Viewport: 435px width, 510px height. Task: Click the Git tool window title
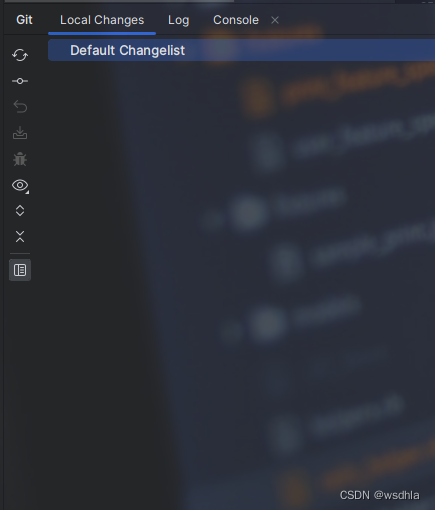[24, 20]
